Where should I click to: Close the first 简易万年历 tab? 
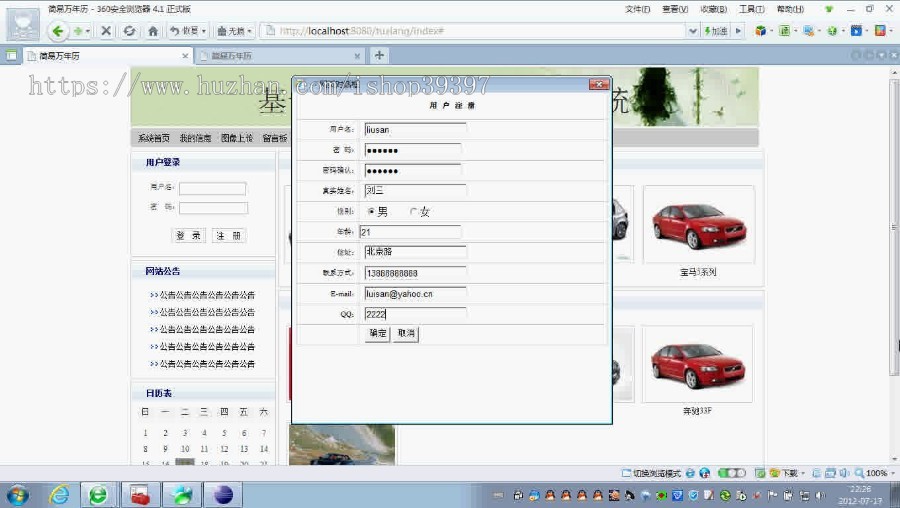coord(185,56)
